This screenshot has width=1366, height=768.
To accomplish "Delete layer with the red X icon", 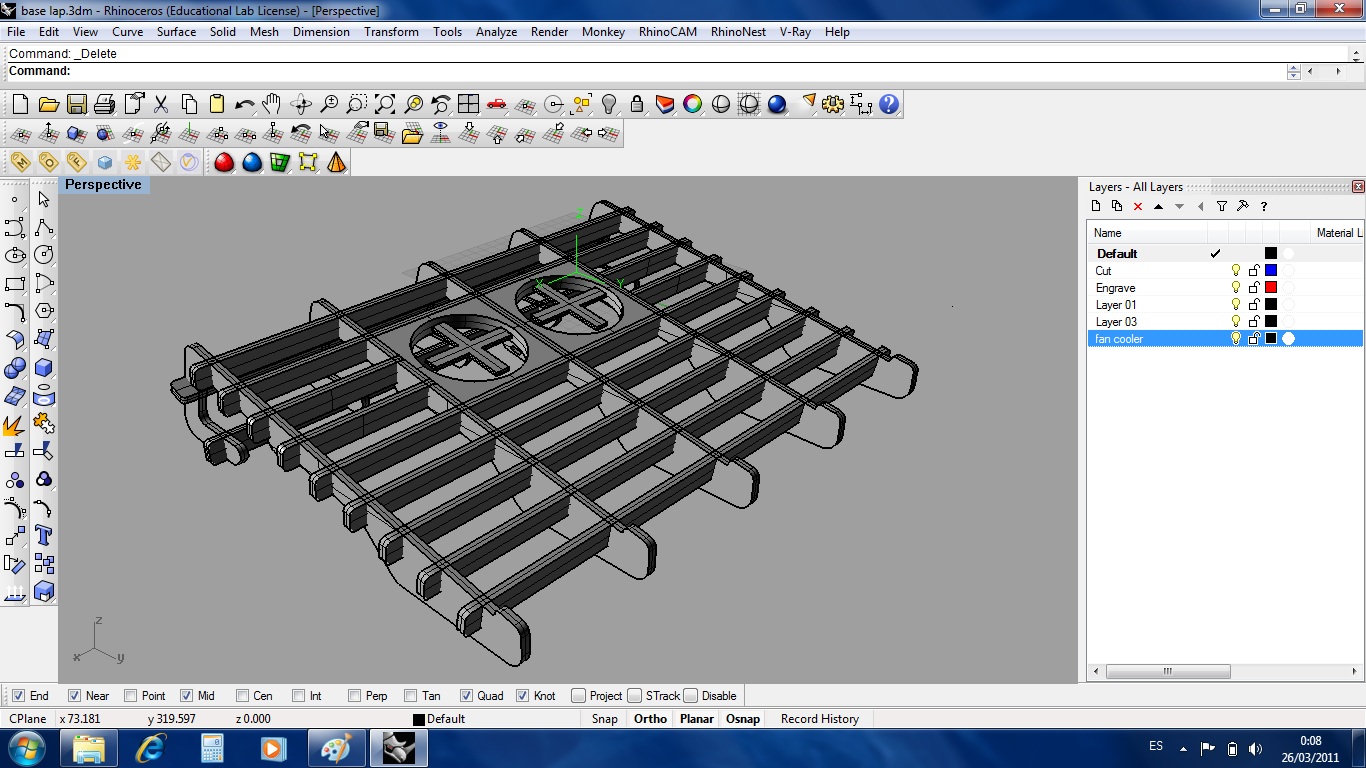I will [x=1138, y=206].
